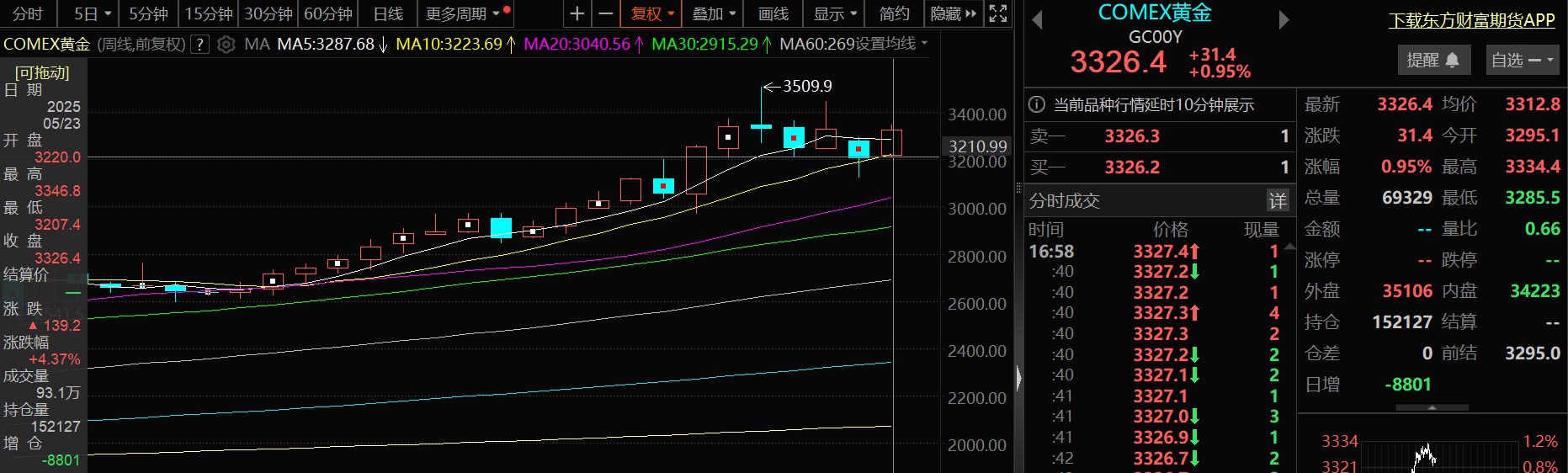Click the 总量 value 69329
This screenshot has width=1568, height=473.
[x=1407, y=198]
